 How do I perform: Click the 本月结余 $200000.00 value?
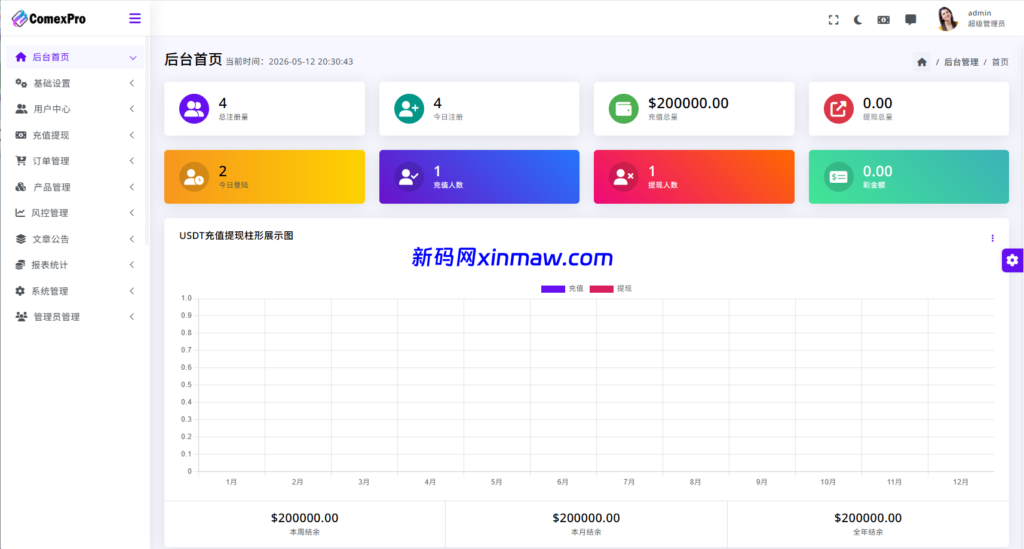pyautogui.click(x=586, y=518)
